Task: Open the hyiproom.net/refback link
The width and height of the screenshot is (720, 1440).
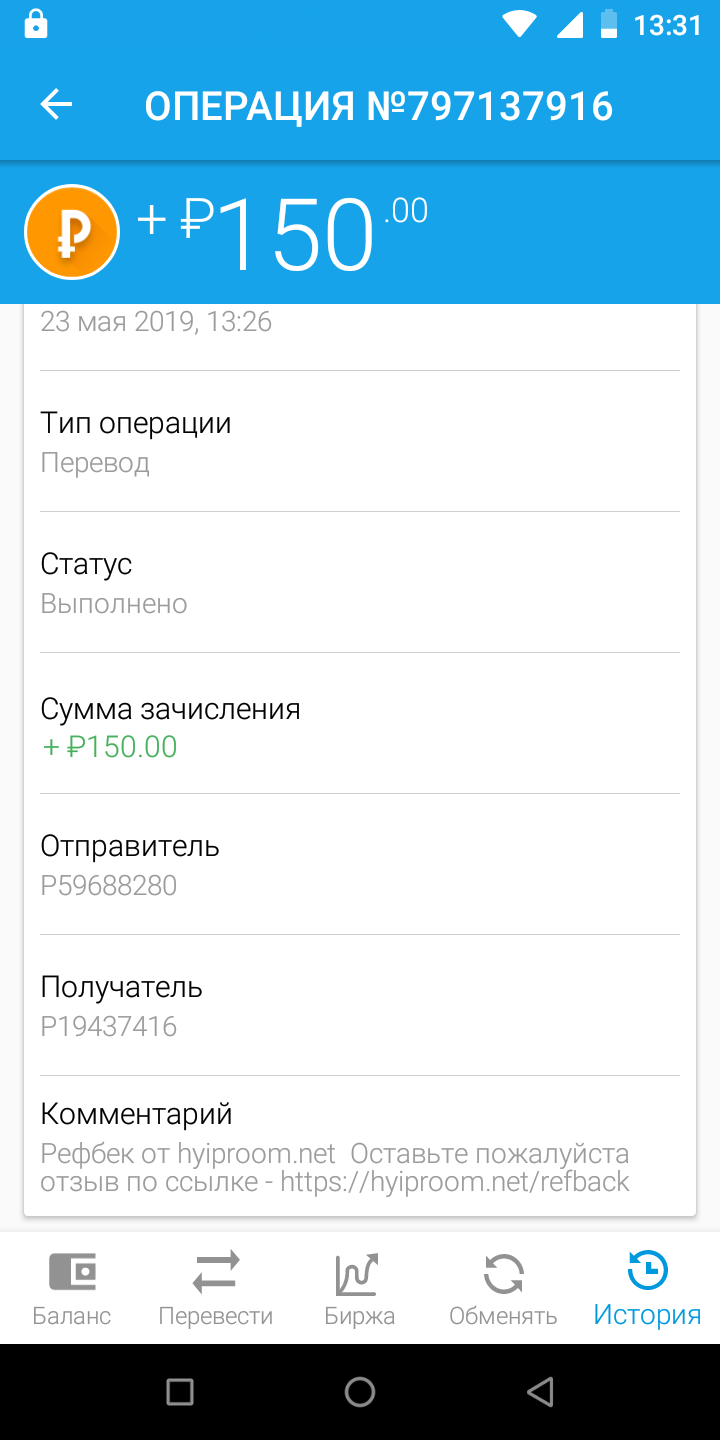Action: coord(455,1181)
